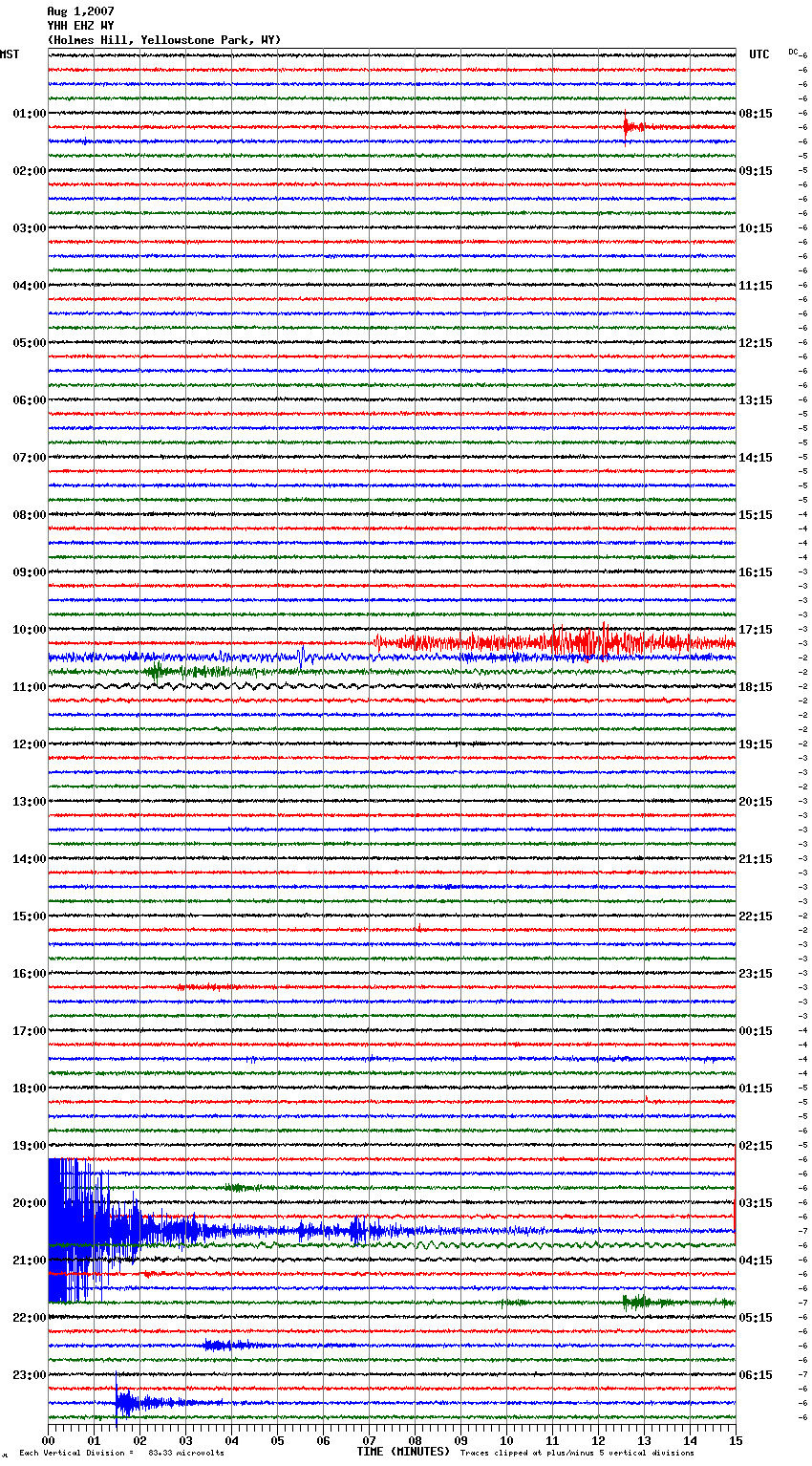812x1466 pixels.
Task: Select the "01:00" MST time label
Action: click(x=30, y=114)
